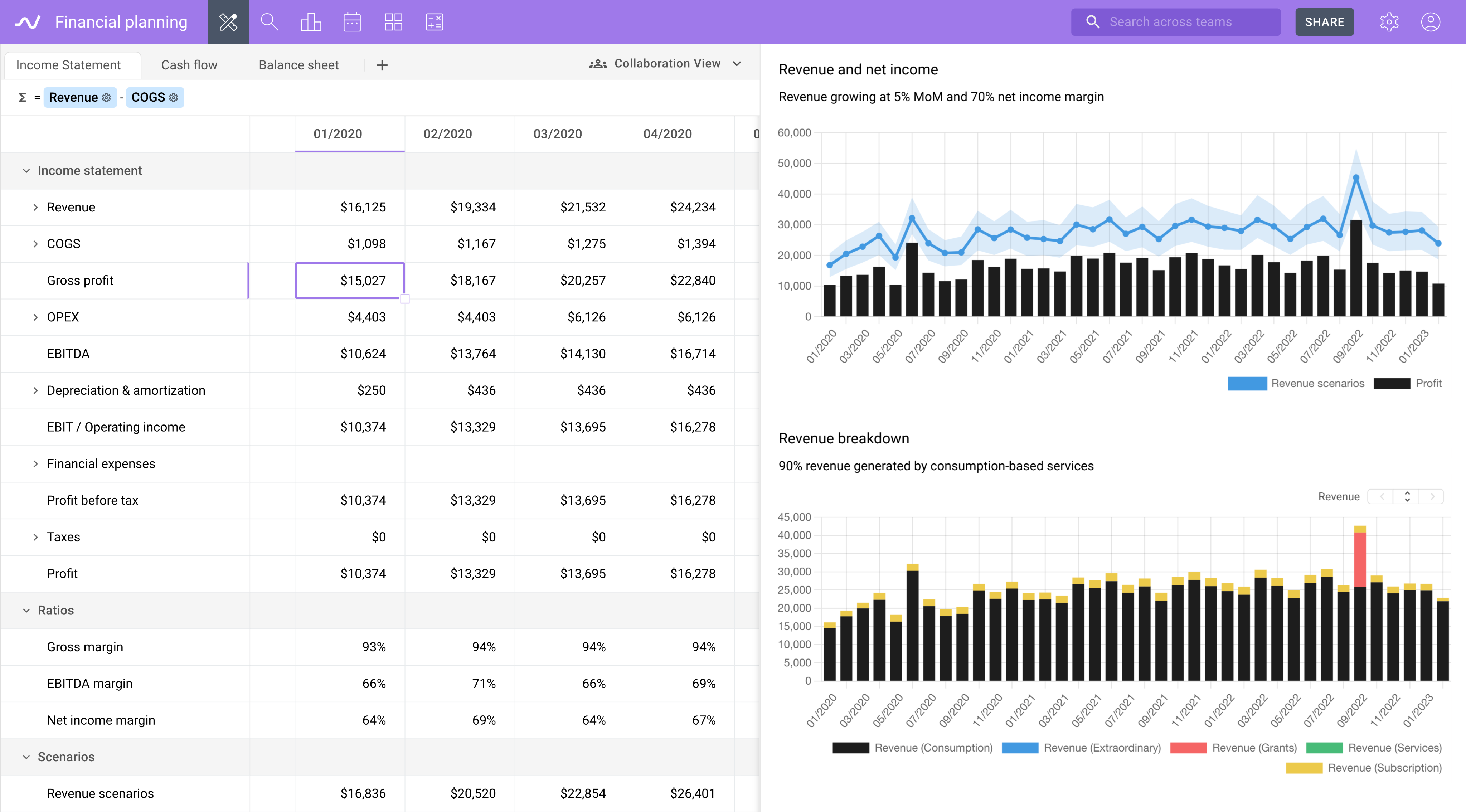Click the gear on Revenue formula chip
This screenshot has width=1466, height=812.
tap(106, 98)
